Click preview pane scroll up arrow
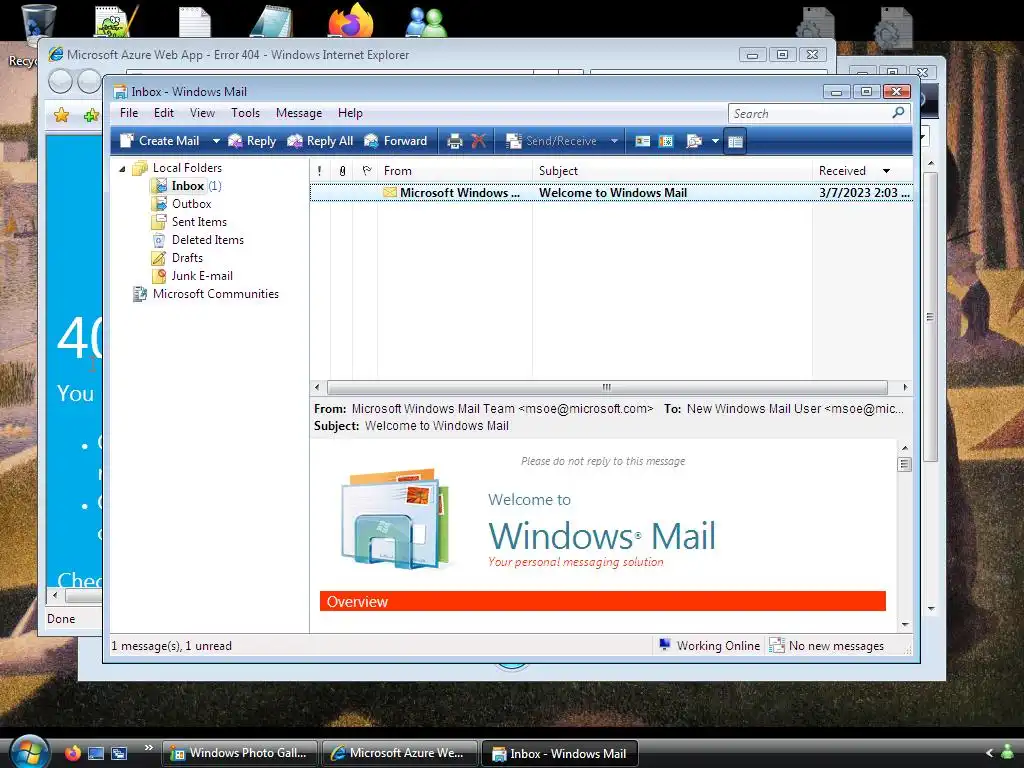1024x768 pixels. 904,448
